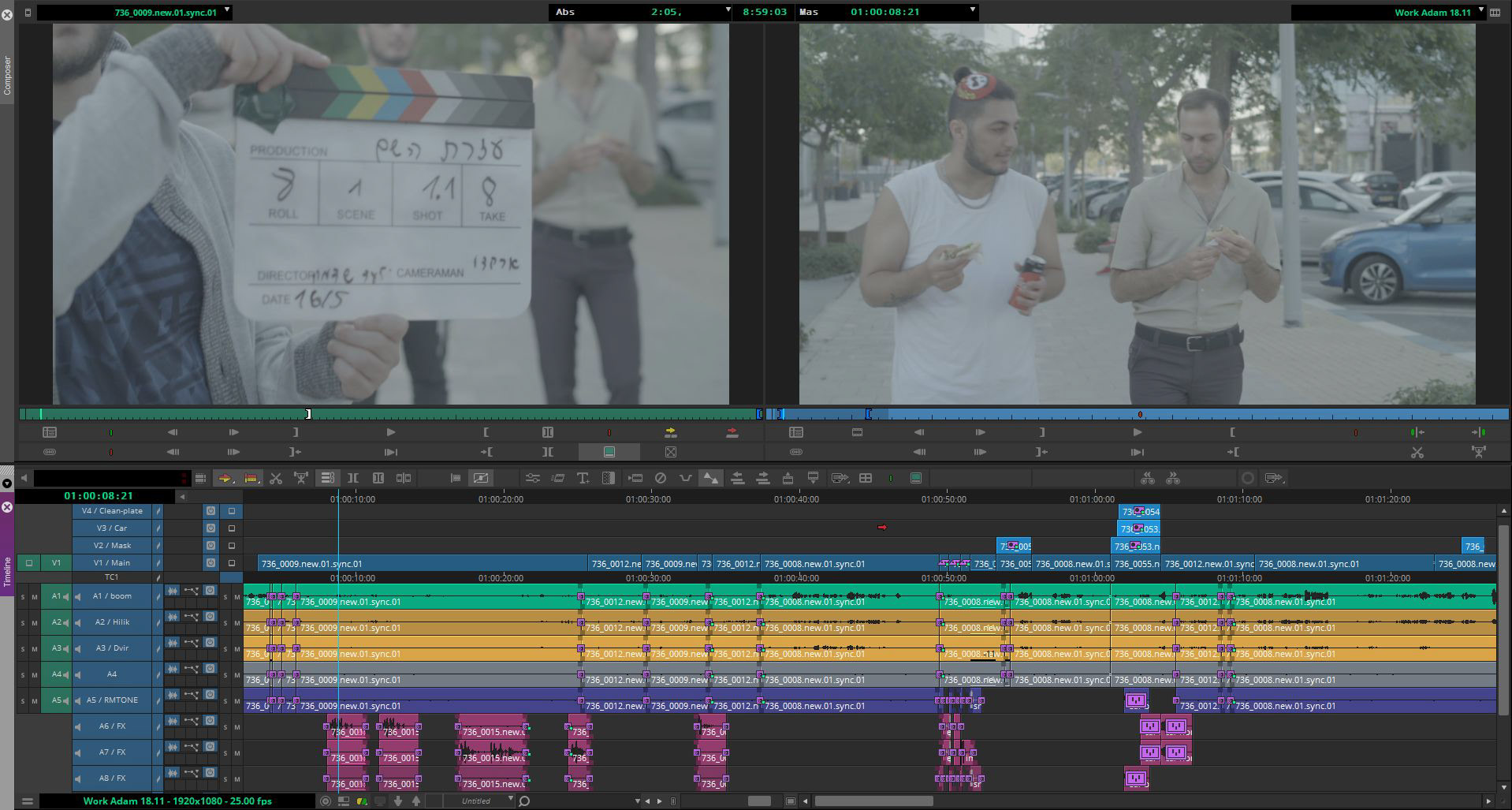Click Extract icon under record monitor
The width and height of the screenshot is (1512, 810).
tap(1478, 452)
